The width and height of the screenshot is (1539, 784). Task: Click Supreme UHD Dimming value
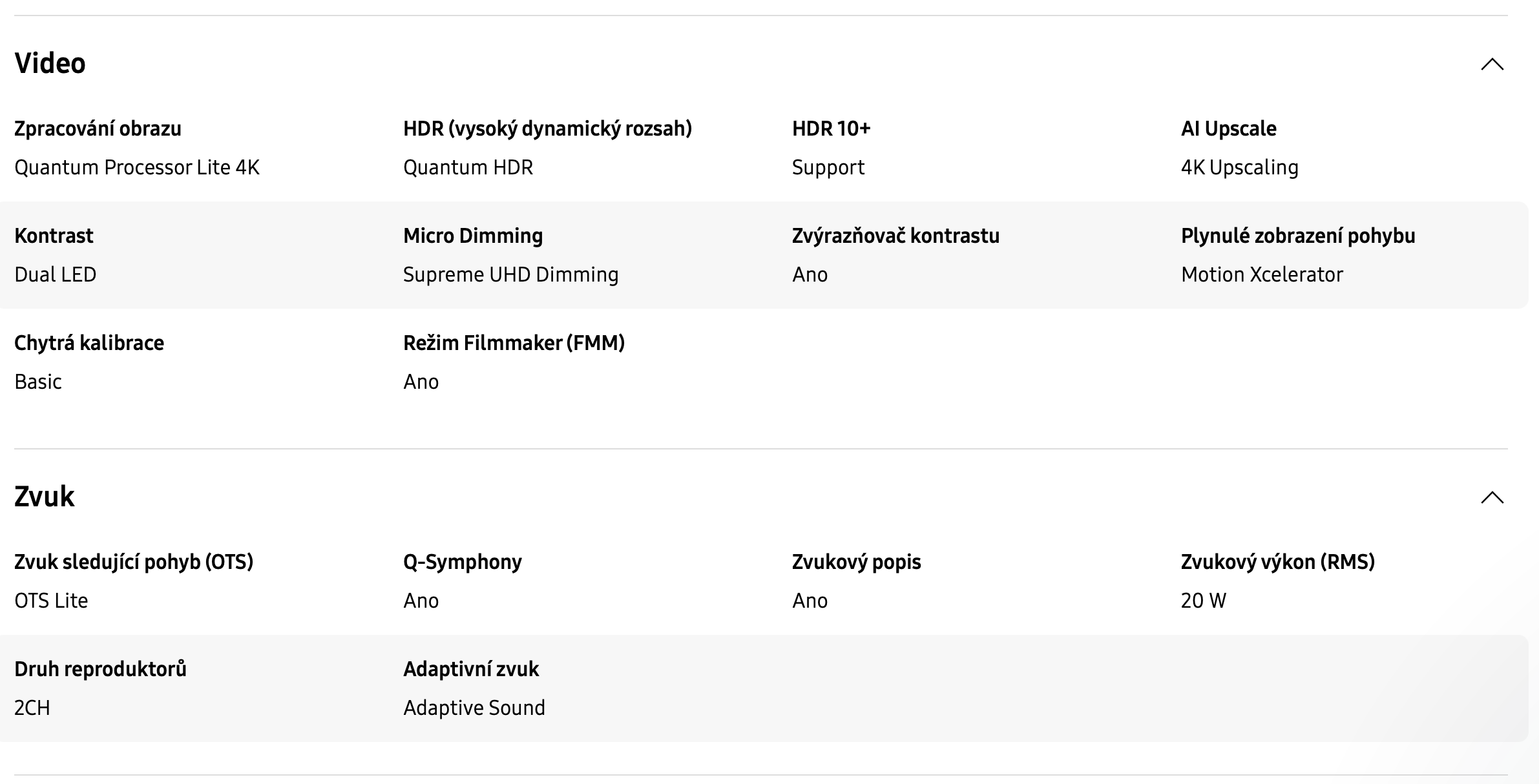[x=511, y=274]
